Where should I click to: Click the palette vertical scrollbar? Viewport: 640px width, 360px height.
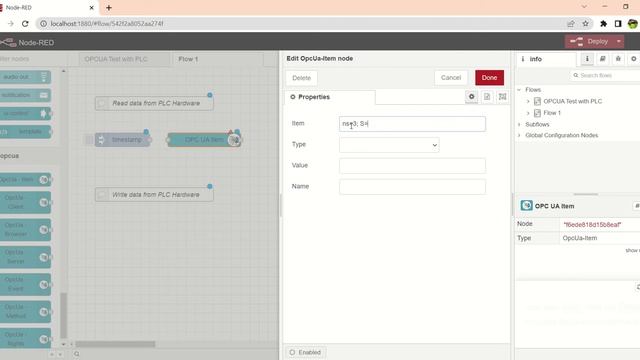click(x=63, y=315)
